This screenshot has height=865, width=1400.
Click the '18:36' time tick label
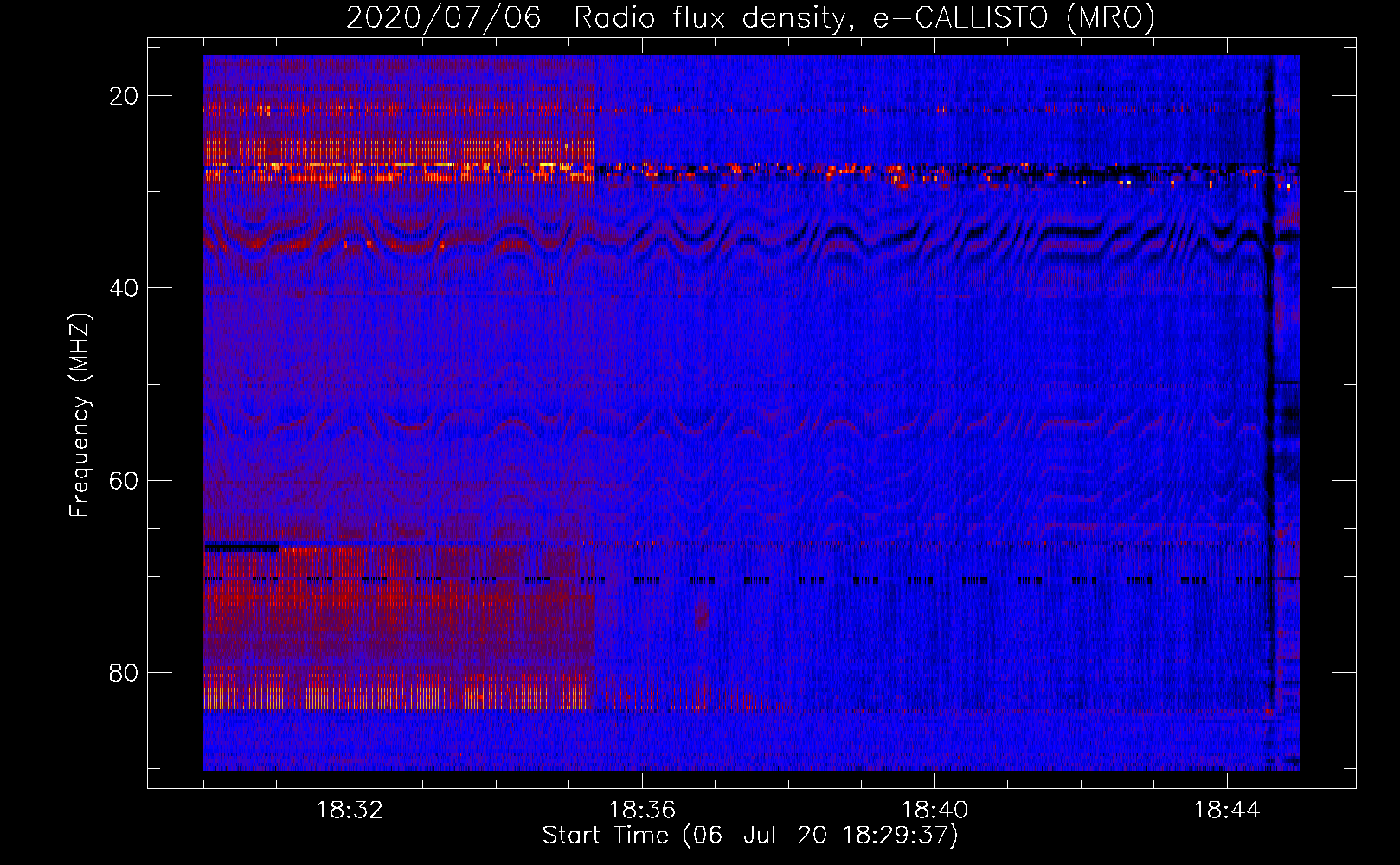click(642, 811)
